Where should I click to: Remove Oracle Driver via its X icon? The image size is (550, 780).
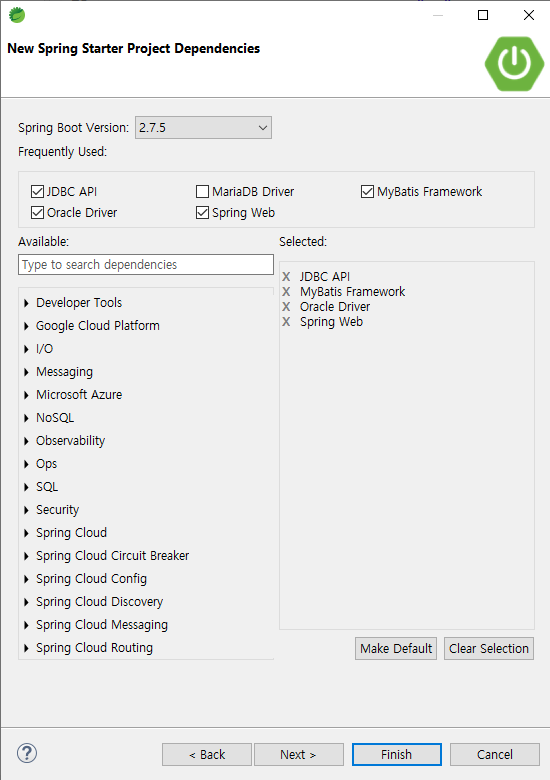[x=286, y=306]
